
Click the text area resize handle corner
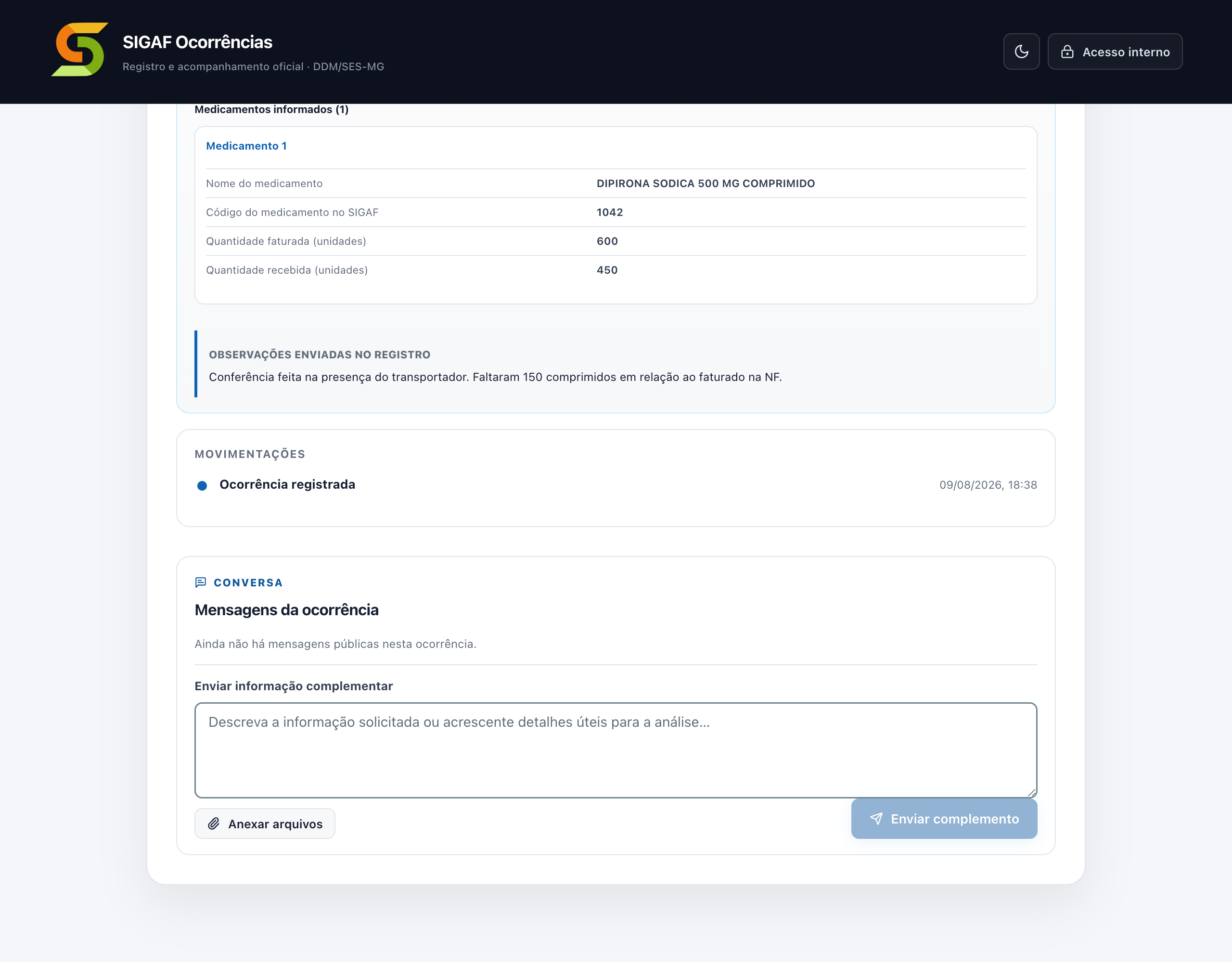pos(1031,792)
